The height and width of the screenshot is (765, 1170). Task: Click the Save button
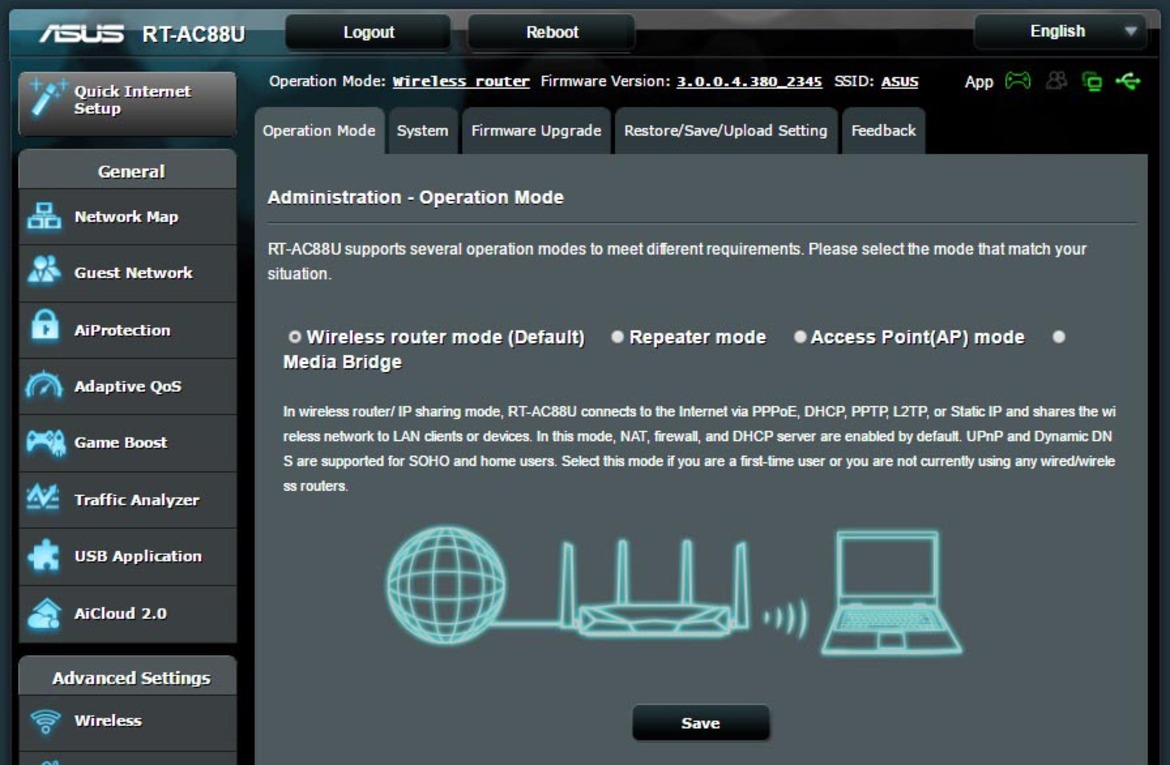click(x=701, y=723)
